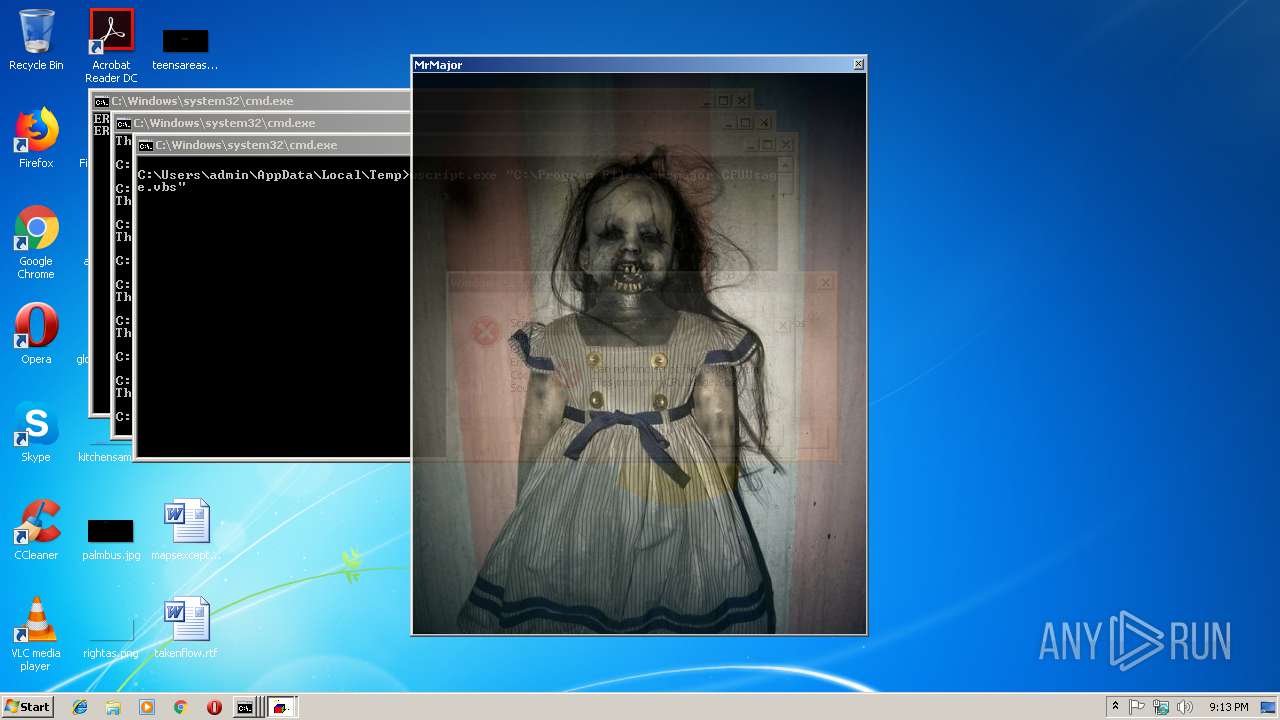1280x720 pixels.
Task: Open the rightas.png image file
Action: 111,640
